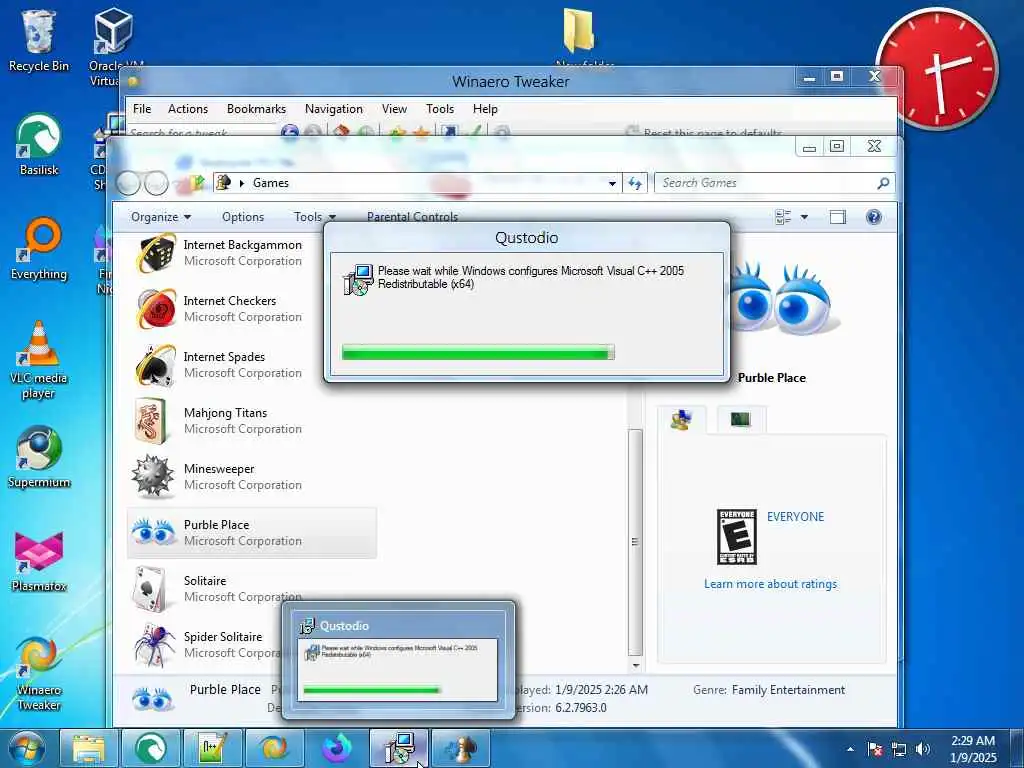Select Internet Spades game icon
Screen dimensions: 1024x768
tap(156, 365)
